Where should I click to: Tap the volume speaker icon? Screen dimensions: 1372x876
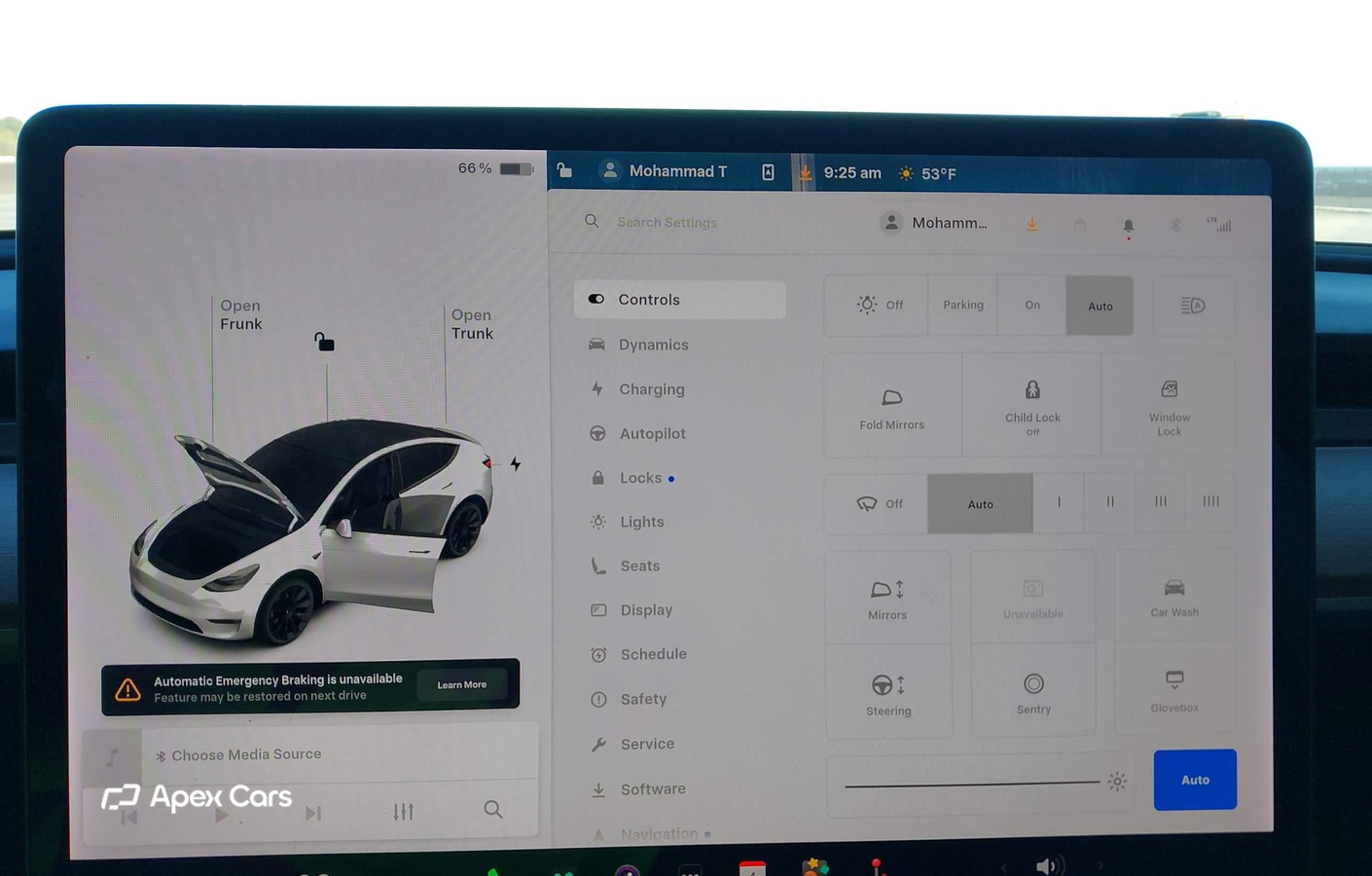click(1048, 865)
